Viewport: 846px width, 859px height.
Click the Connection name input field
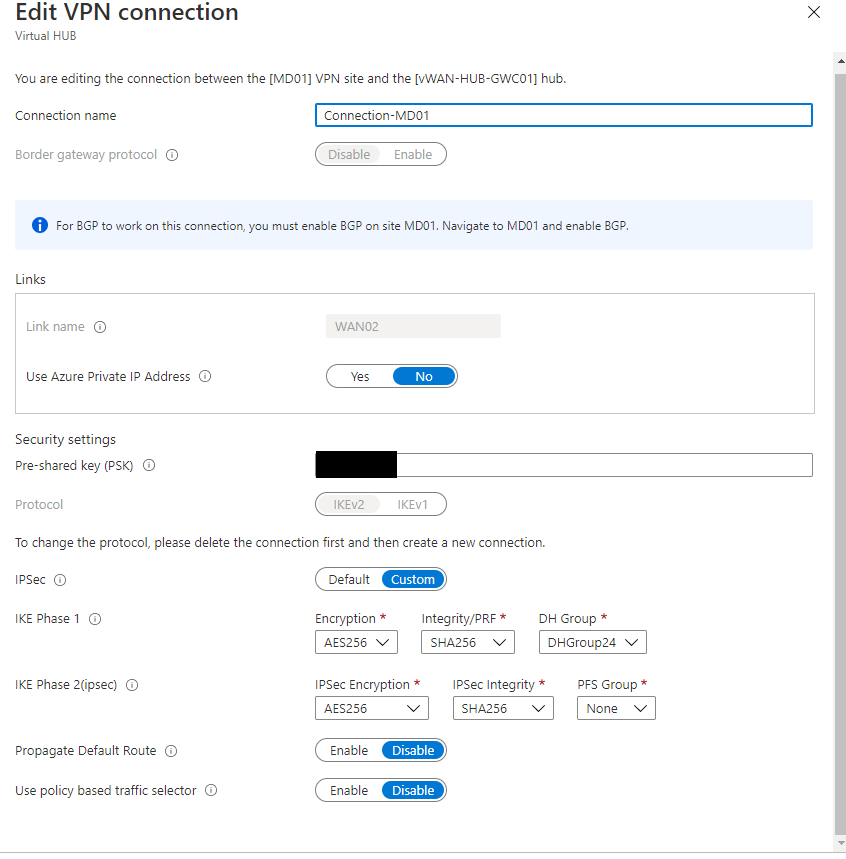point(563,115)
